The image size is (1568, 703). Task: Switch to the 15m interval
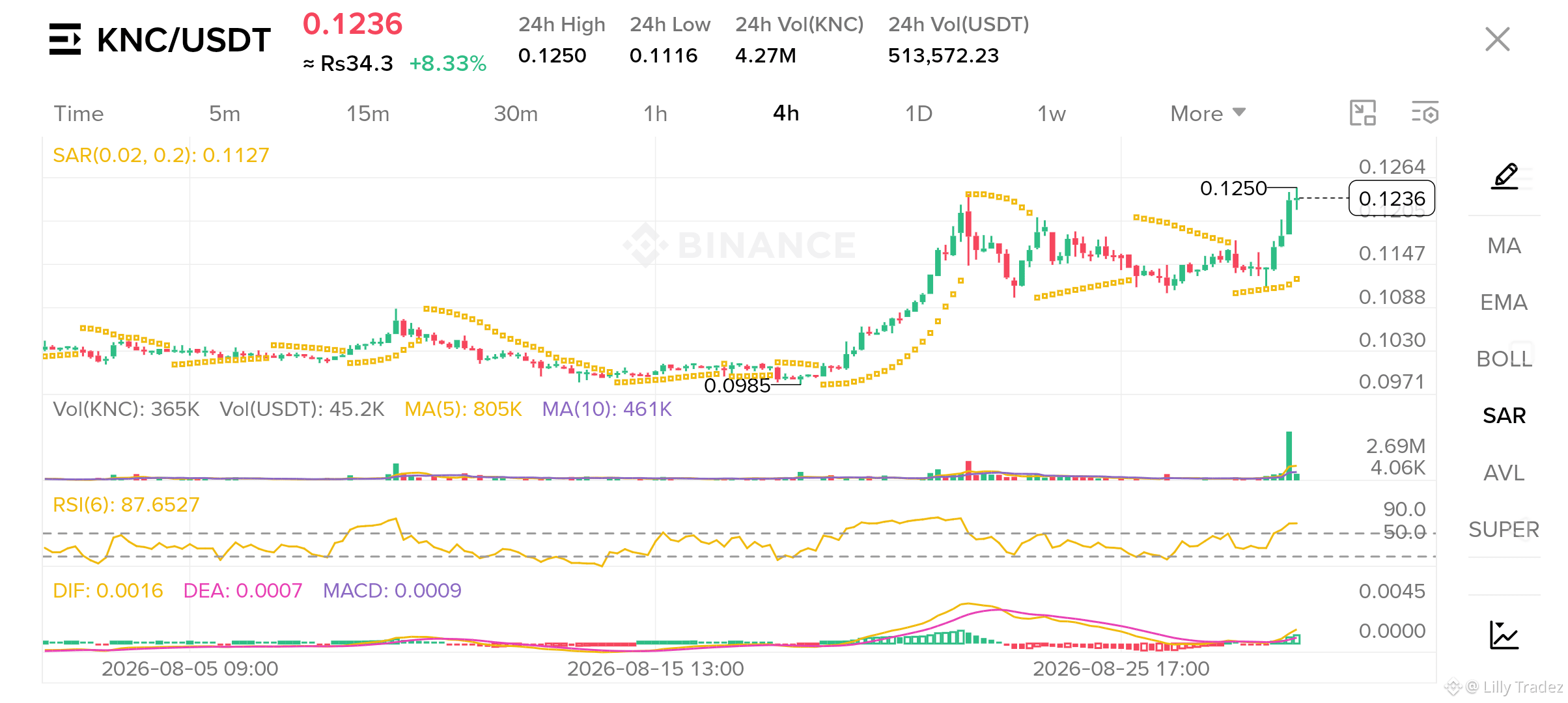[368, 114]
